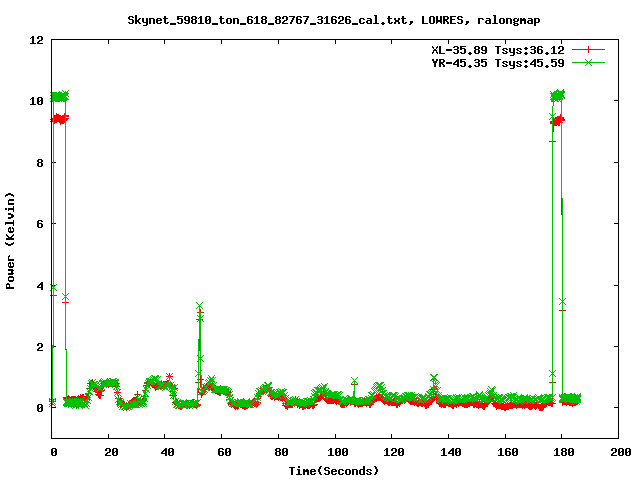This screenshot has height=480, width=640.
Task: Click the y-axis tick label 10
Action: pyautogui.click(x=36, y=101)
